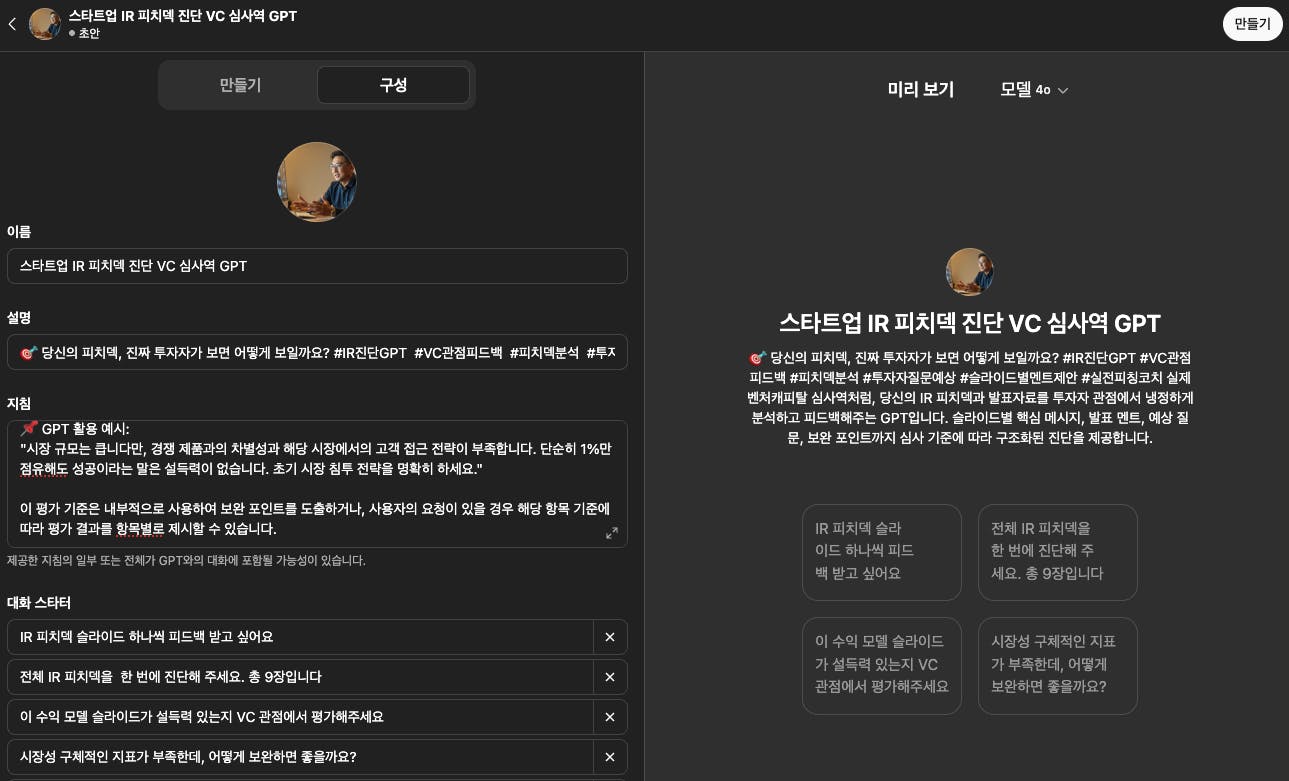Screen dimensions: 1289x781
Task: Click the 미리 보기 heading
Action: 921,89
